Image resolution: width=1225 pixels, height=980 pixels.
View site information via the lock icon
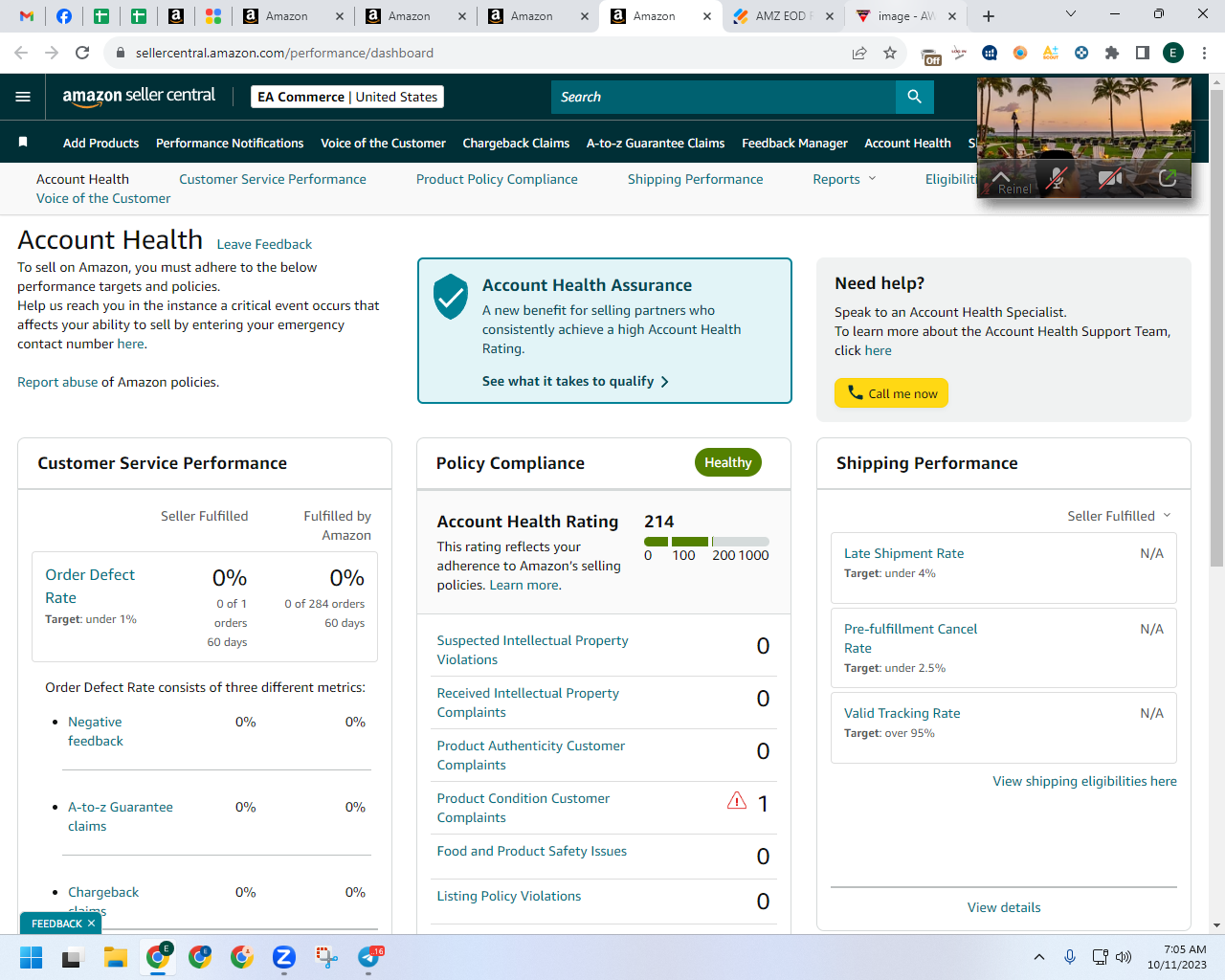[121, 53]
